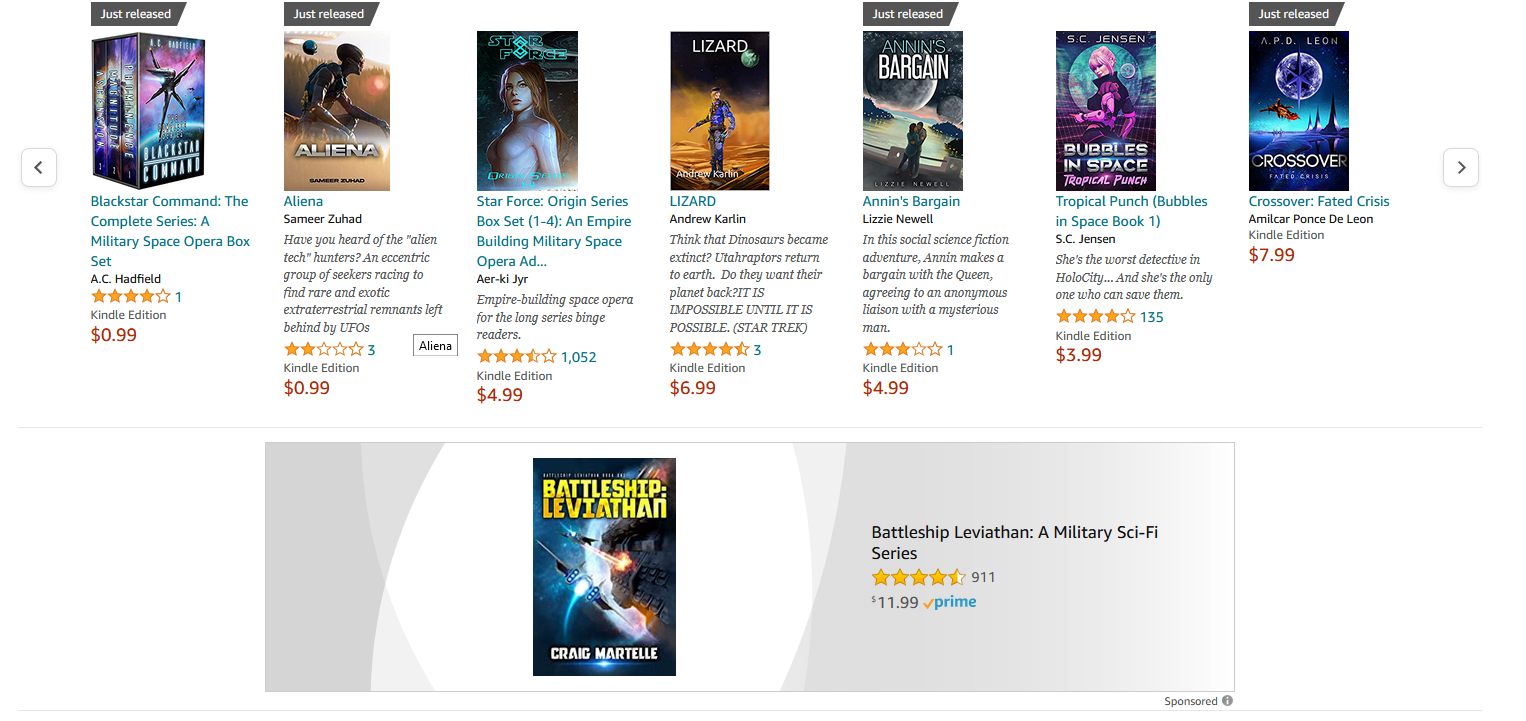Viewport: 1526px width, 721px height.
Task: Click the carousel previous arrow button
Action: pyautogui.click(x=39, y=167)
